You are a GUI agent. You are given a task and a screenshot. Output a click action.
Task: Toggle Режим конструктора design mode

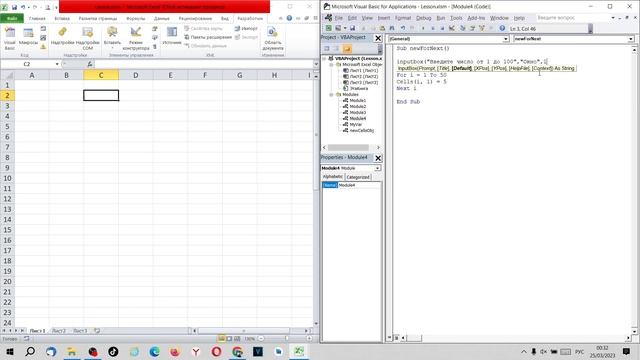click(x=136, y=39)
